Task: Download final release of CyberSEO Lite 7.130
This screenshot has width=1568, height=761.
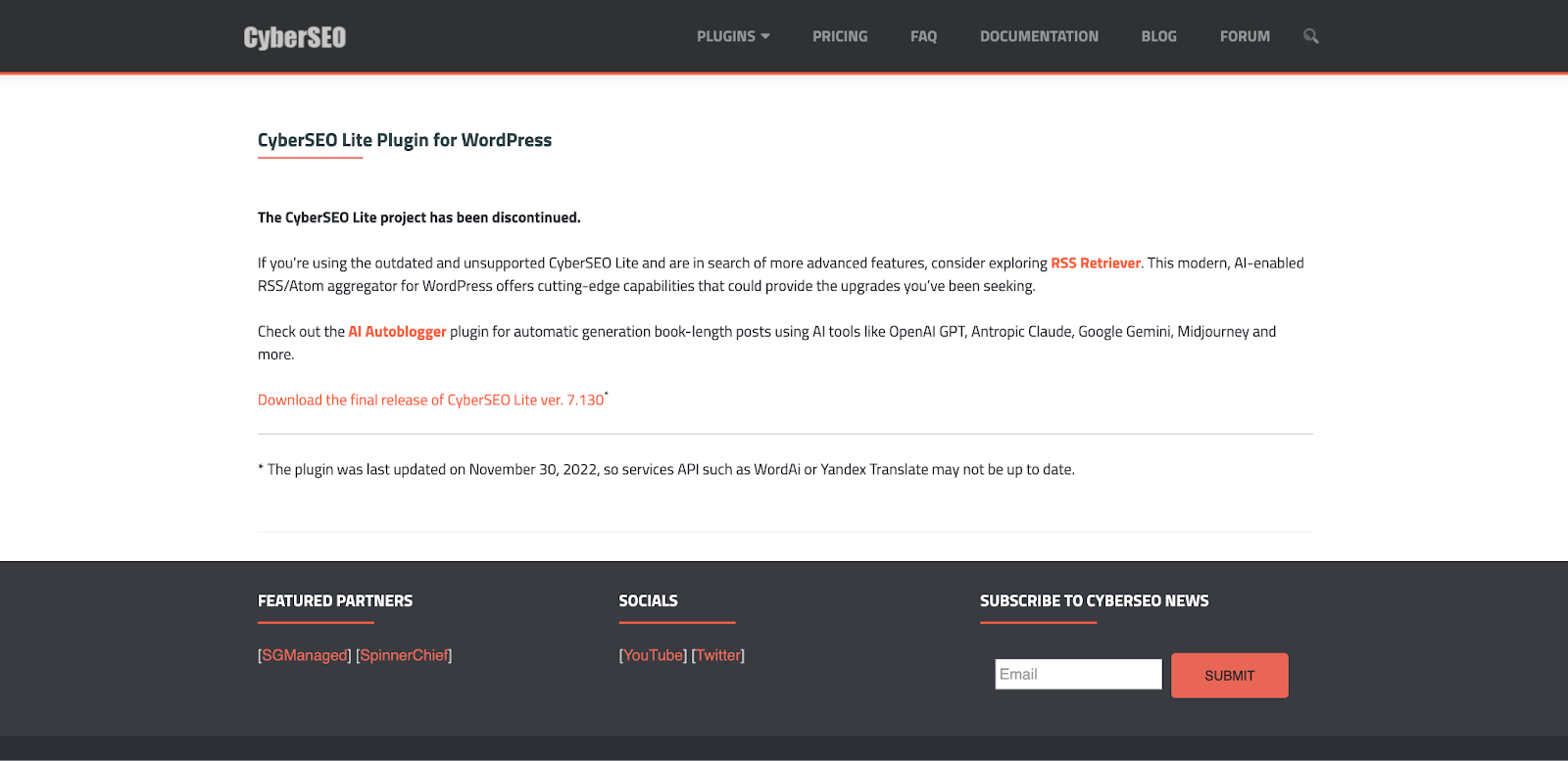Action: tap(430, 400)
